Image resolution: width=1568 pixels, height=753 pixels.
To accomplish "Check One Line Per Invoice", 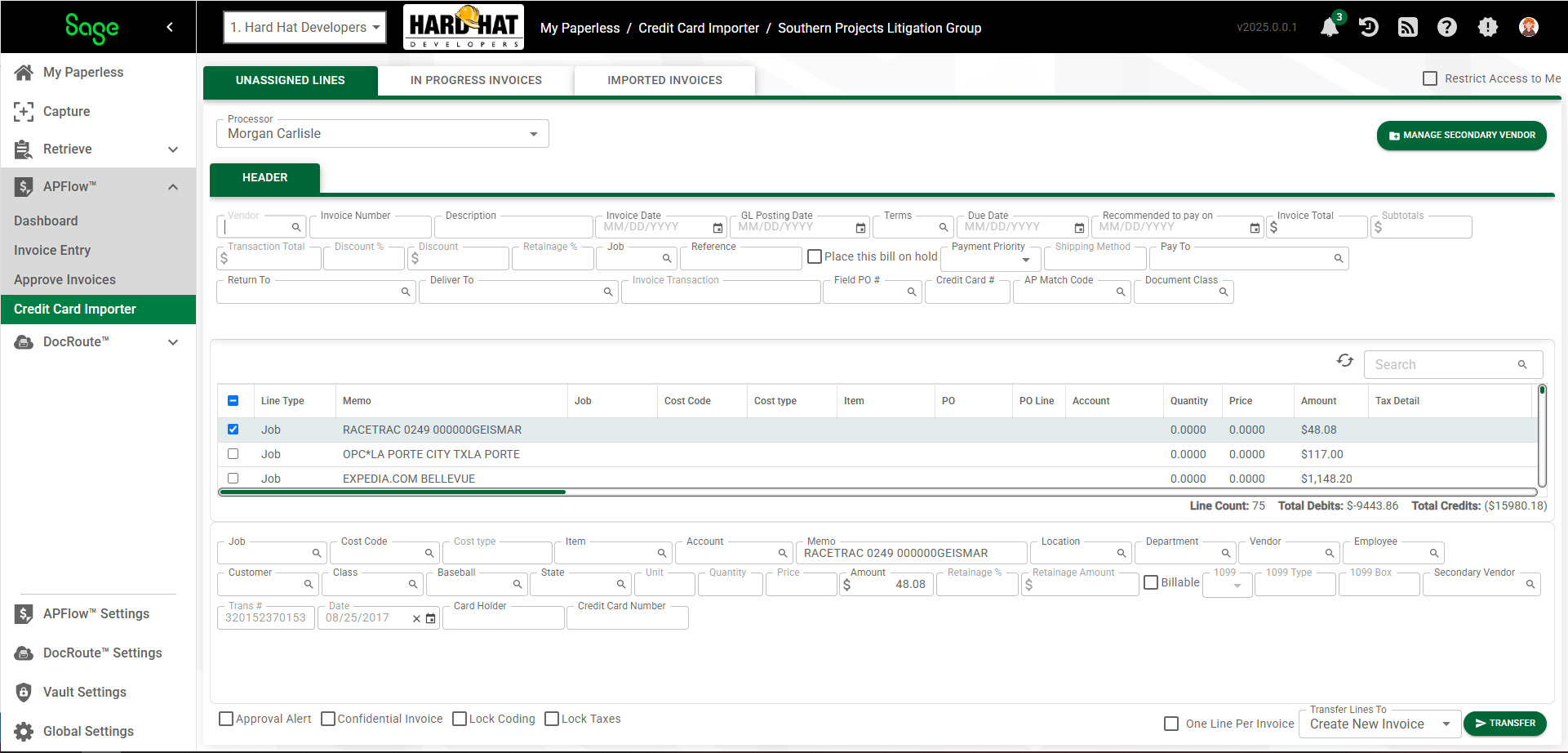I will [1171, 724].
